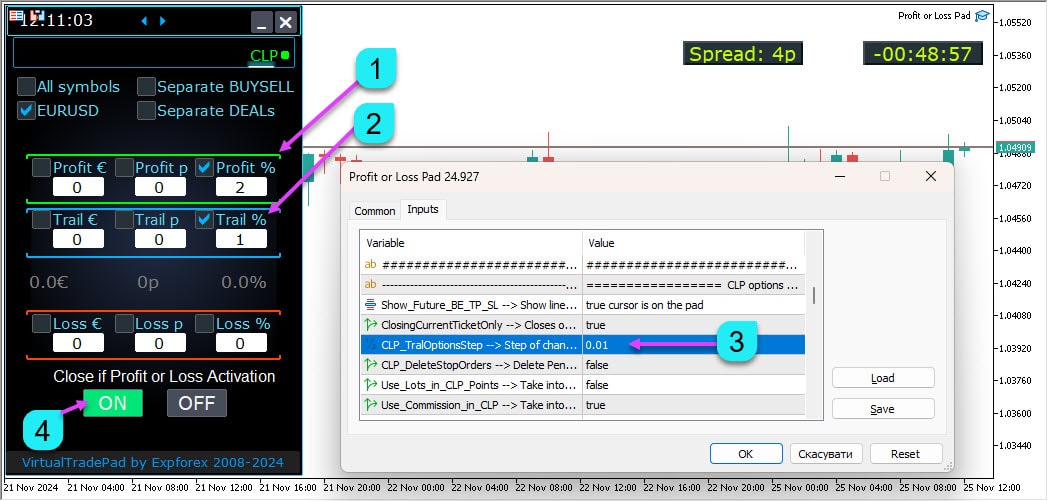The height and width of the screenshot is (501, 1048).
Task: Click OK to confirm inputs
Action: tap(746, 454)
